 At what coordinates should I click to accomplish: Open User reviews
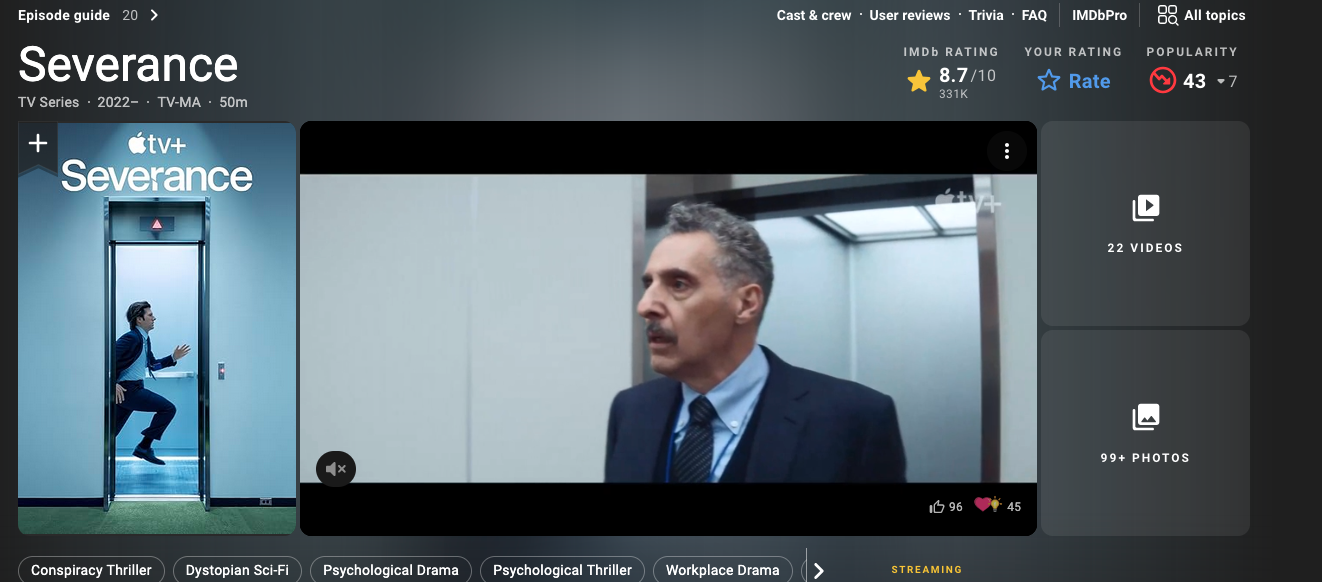(909, 15)
